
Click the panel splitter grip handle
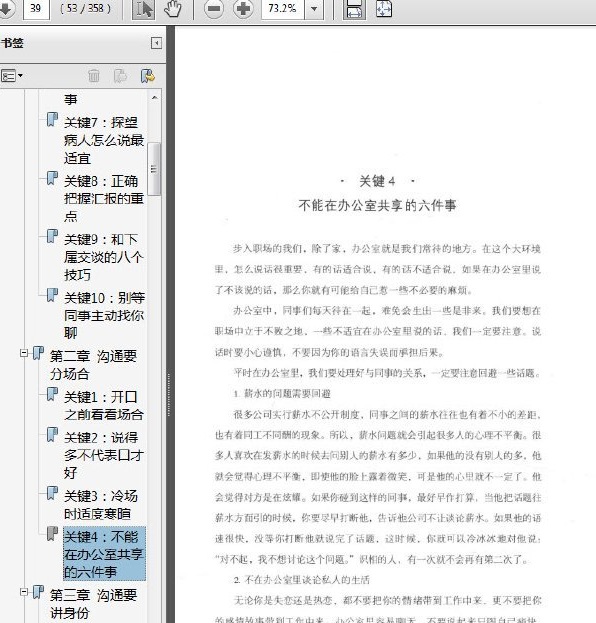coord(169,395)
